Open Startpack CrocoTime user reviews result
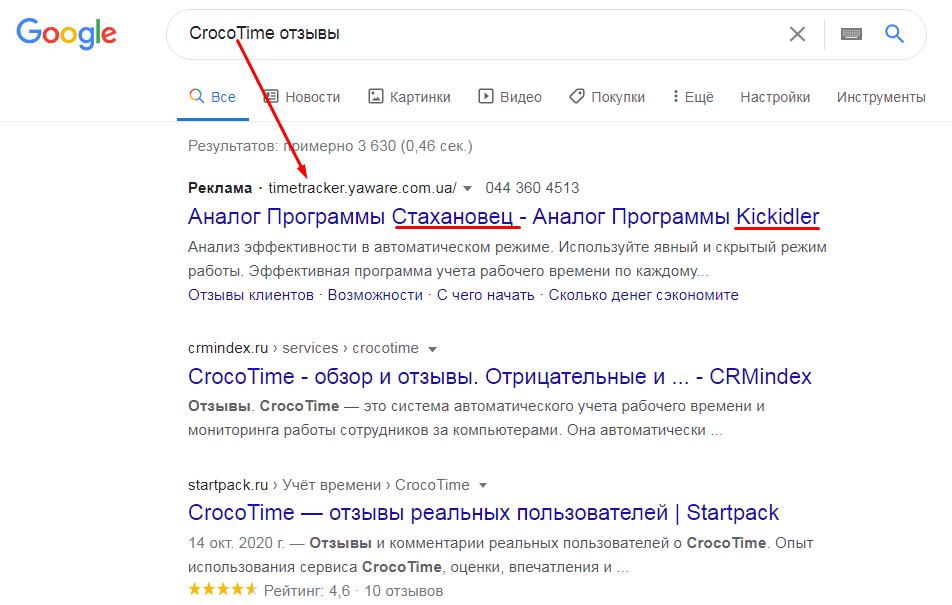The width and height of the screenshot is (952, 605). (x=483, y=513)
